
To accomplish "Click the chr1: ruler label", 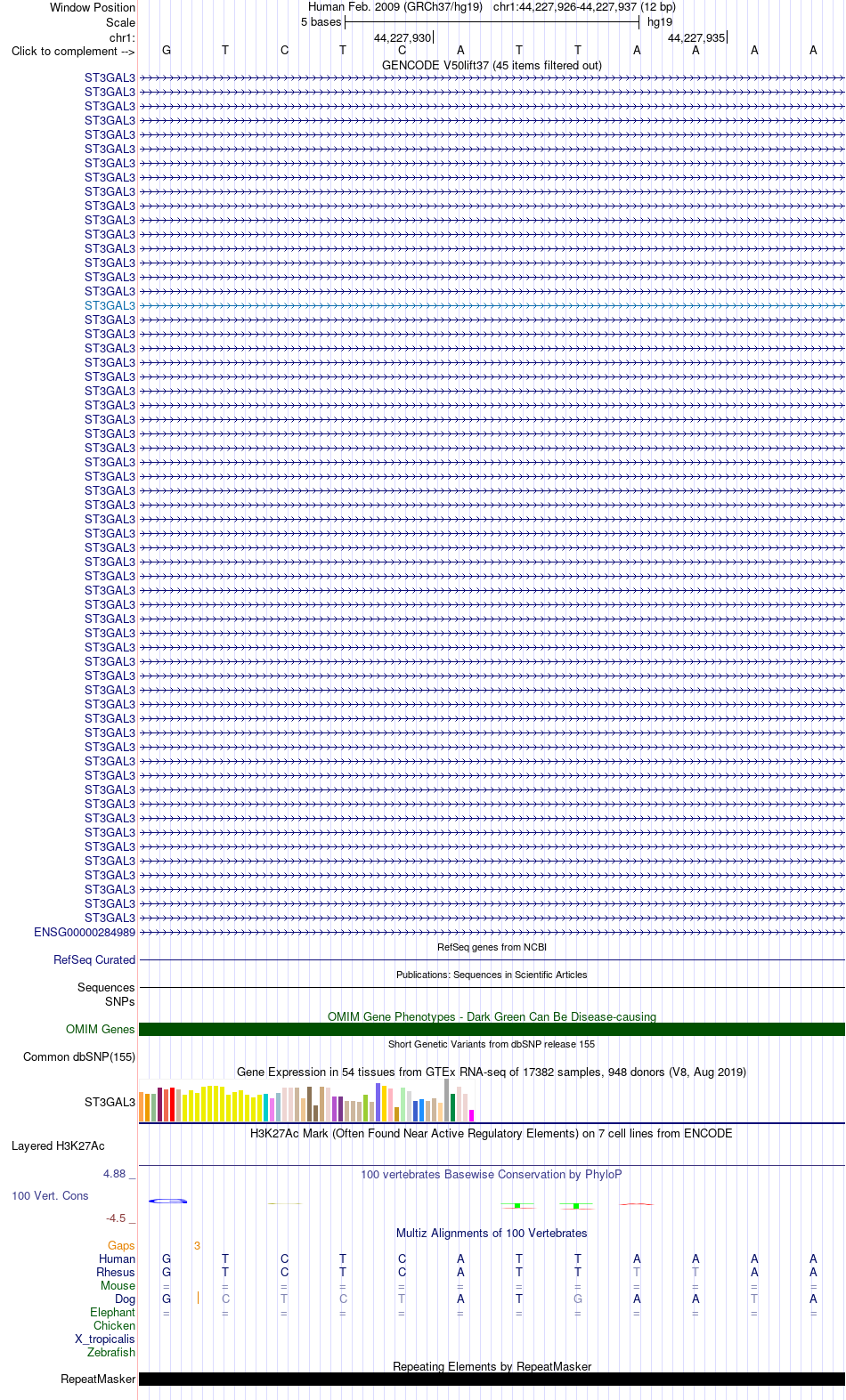I will tap(122, 37).
